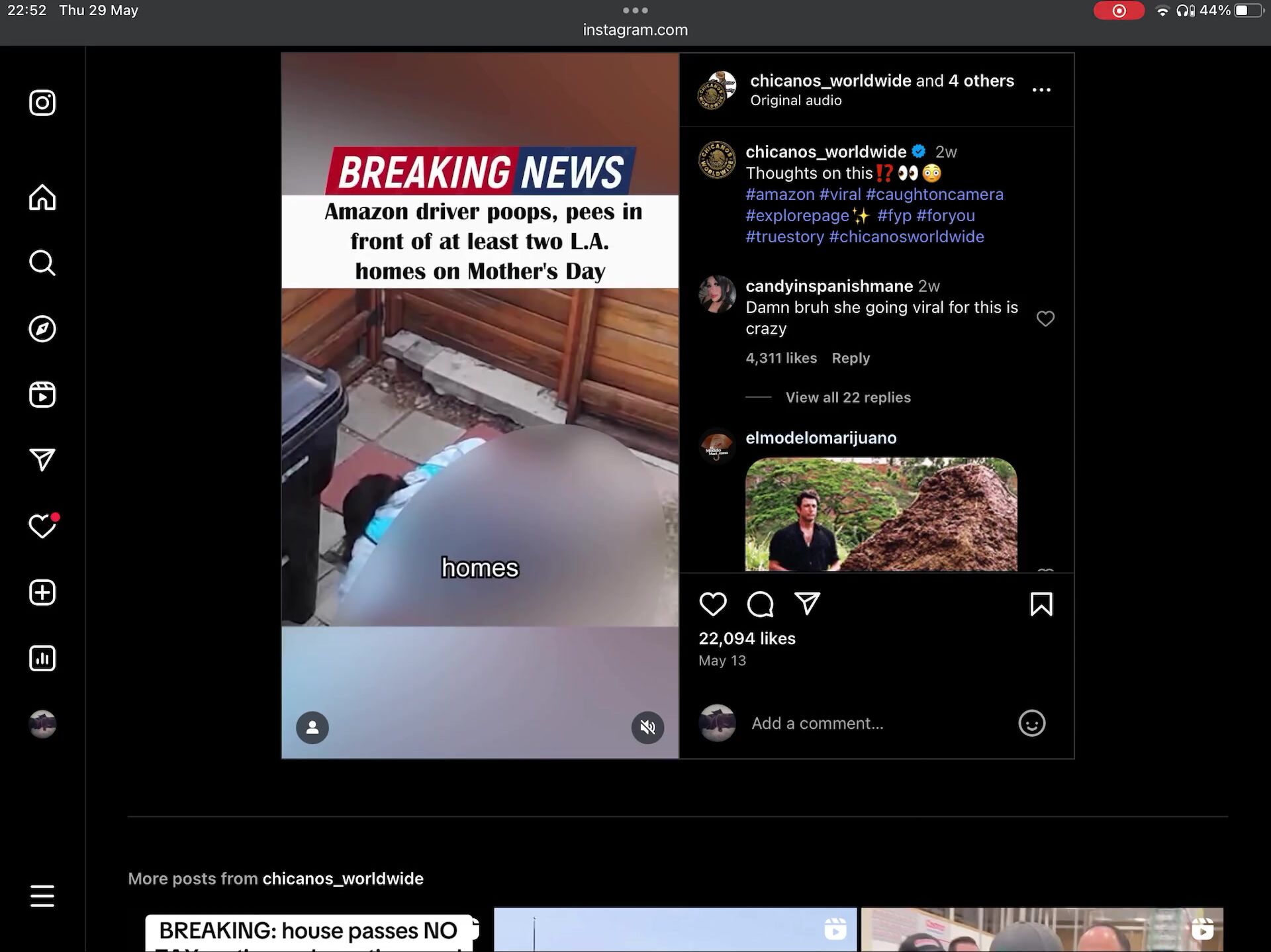Open the middle reel thumbnail in More posts
Screen dimensions: 1271x952
(x=675, y=930)
